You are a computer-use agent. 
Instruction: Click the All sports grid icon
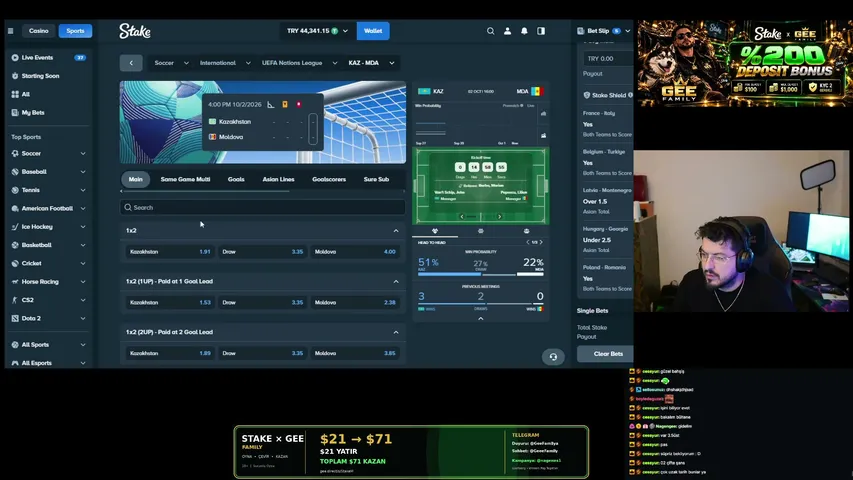click(x=15, y=94)
